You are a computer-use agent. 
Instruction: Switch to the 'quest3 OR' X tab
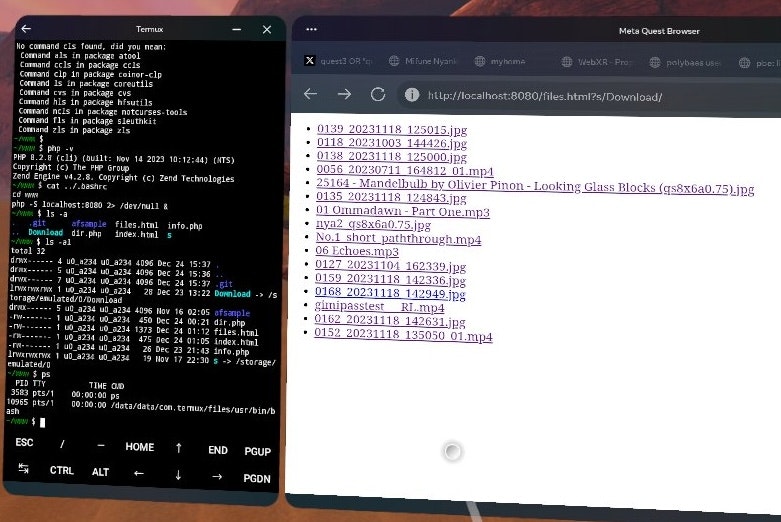[338, 61]
